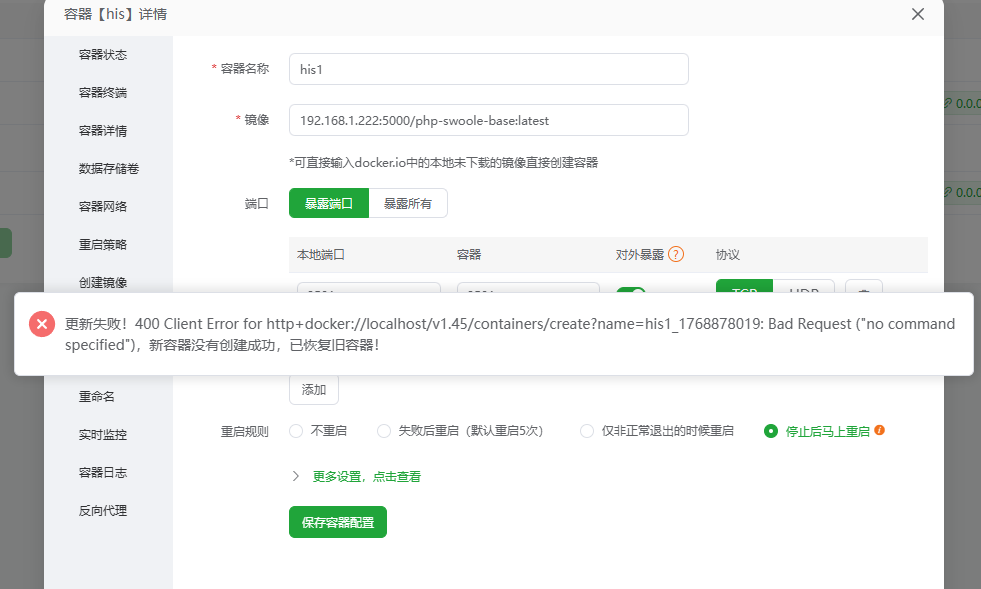Viewport: 981px width, 589px height.
Task: Click the lower green 0.0.0 link icon
Action: (948, 192)
